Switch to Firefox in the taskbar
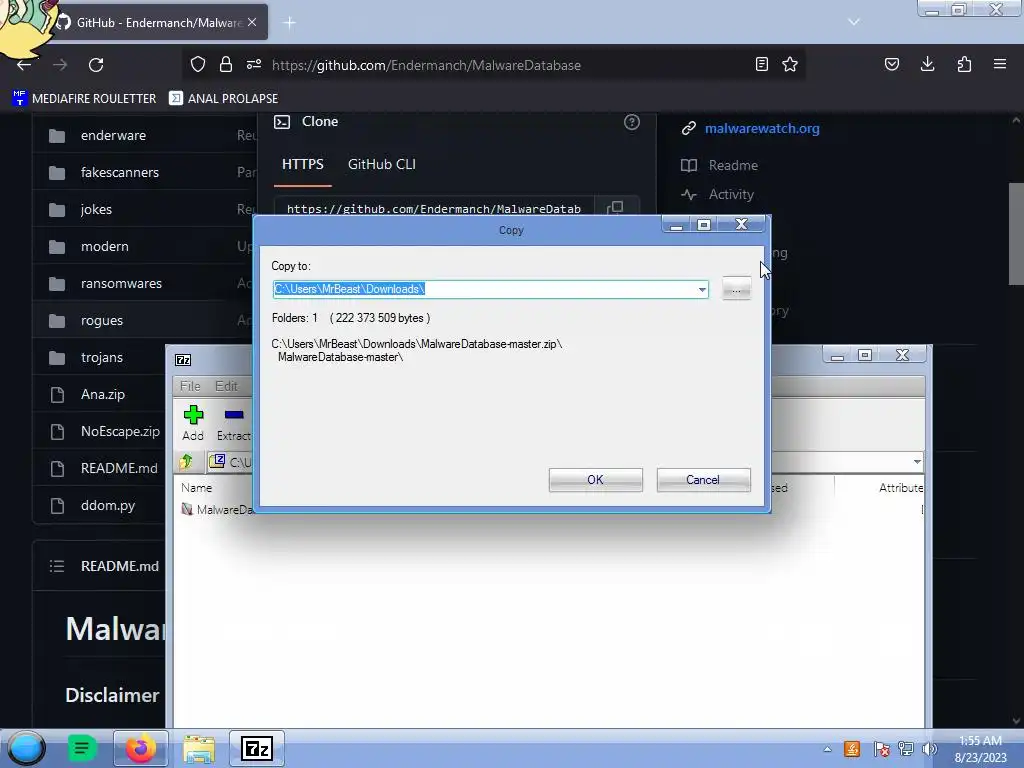1024x768 pixels. click(140, 748)
